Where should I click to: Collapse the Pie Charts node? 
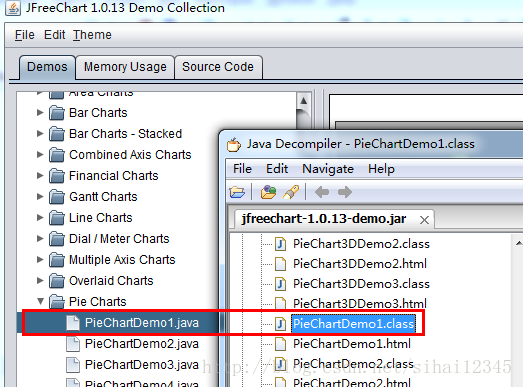click(x=40, y=302)
